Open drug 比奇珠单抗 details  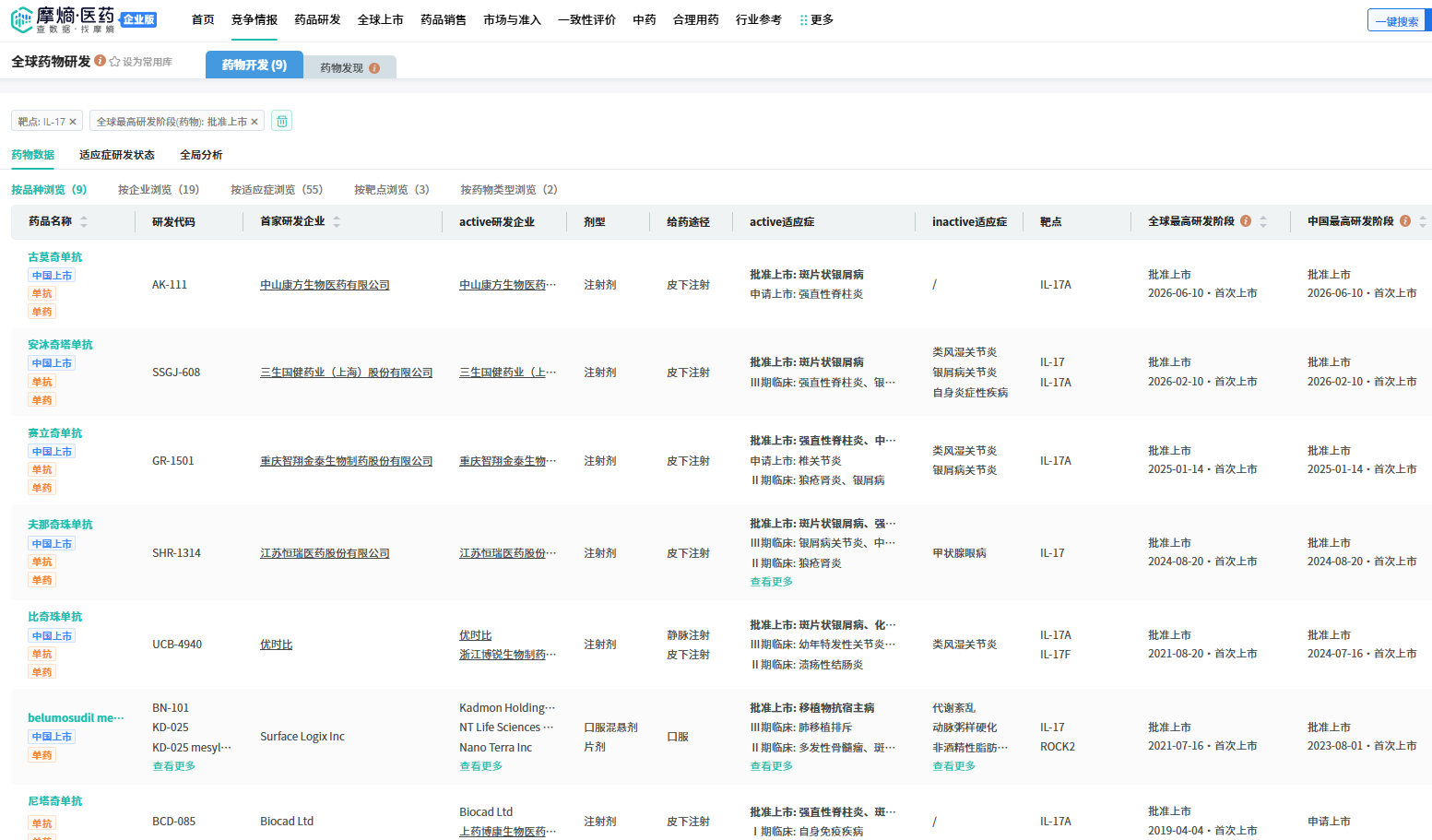54,617
